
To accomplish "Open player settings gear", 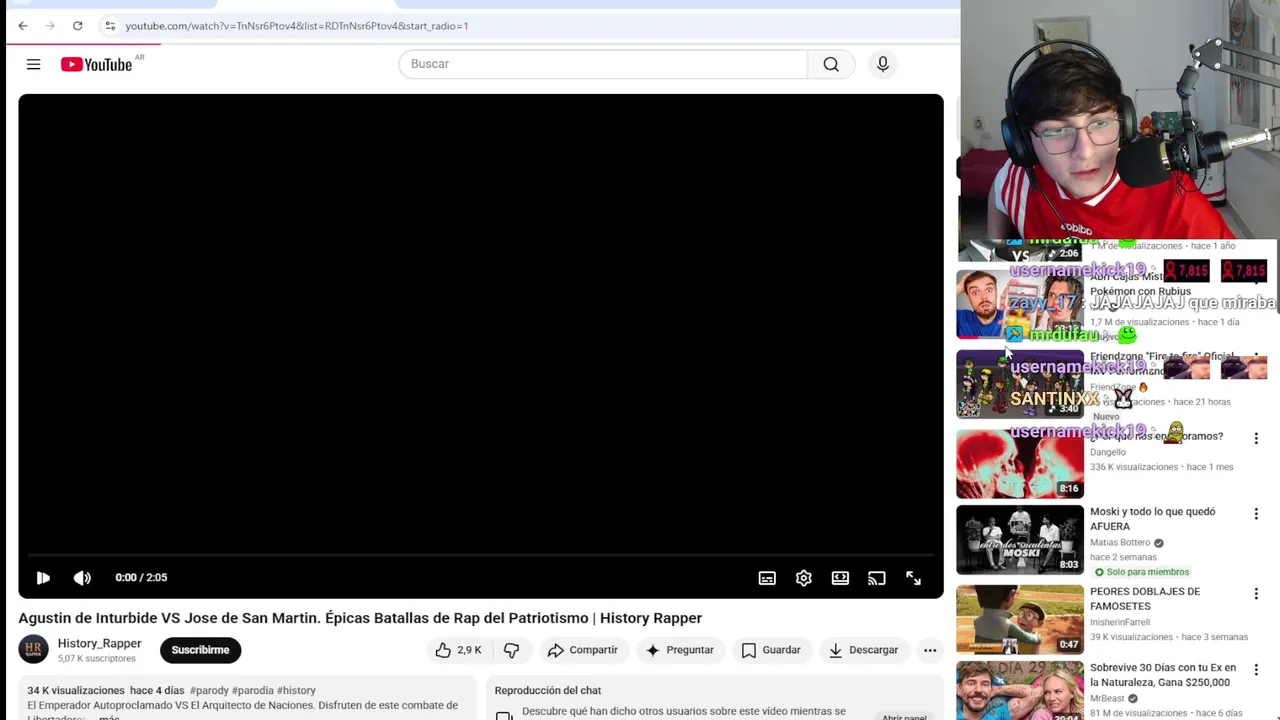I will [804, 578].
